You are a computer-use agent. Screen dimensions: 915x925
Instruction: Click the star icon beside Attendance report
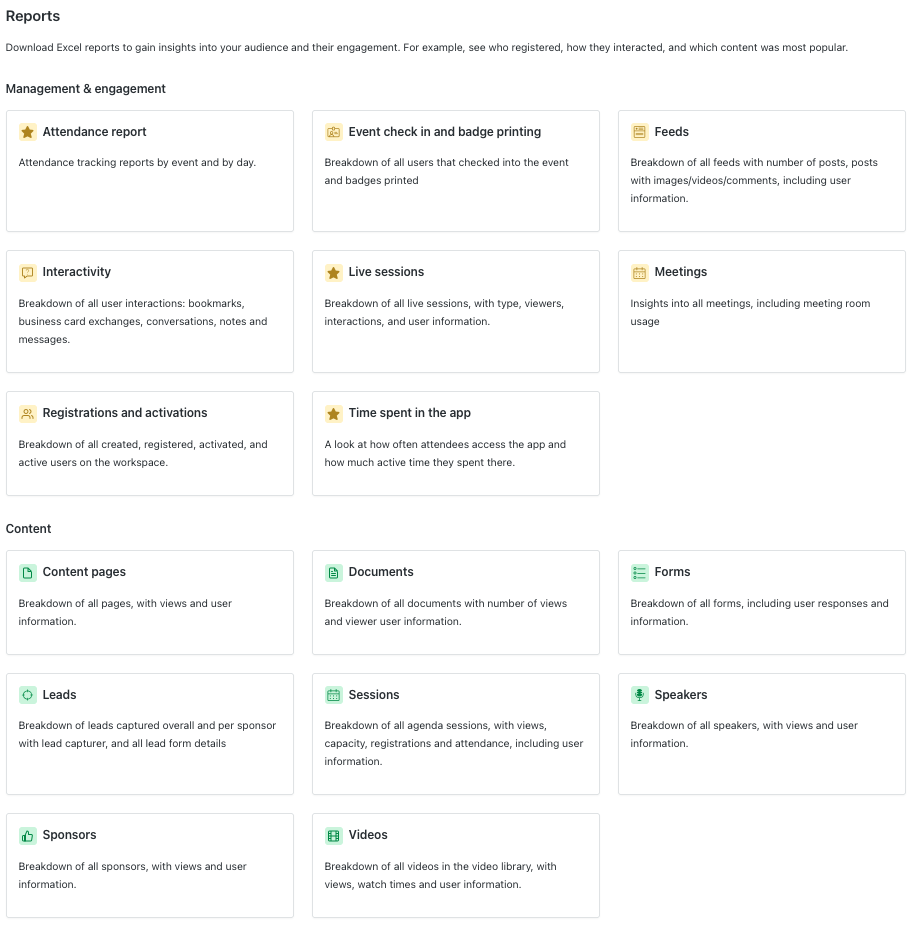coord(28,132)
